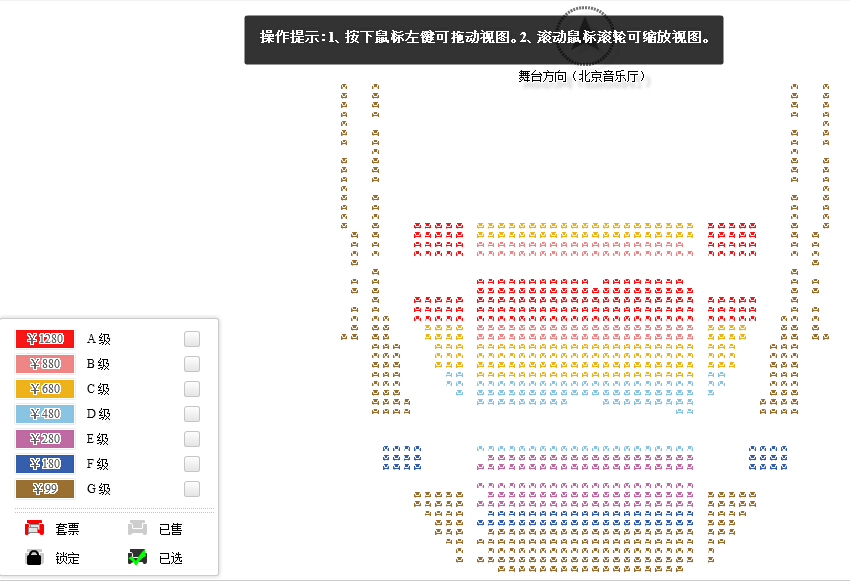Screen dimensions: 850x581
Task: Click the red 套票 package ticket icon
Action: coord(35,528)
